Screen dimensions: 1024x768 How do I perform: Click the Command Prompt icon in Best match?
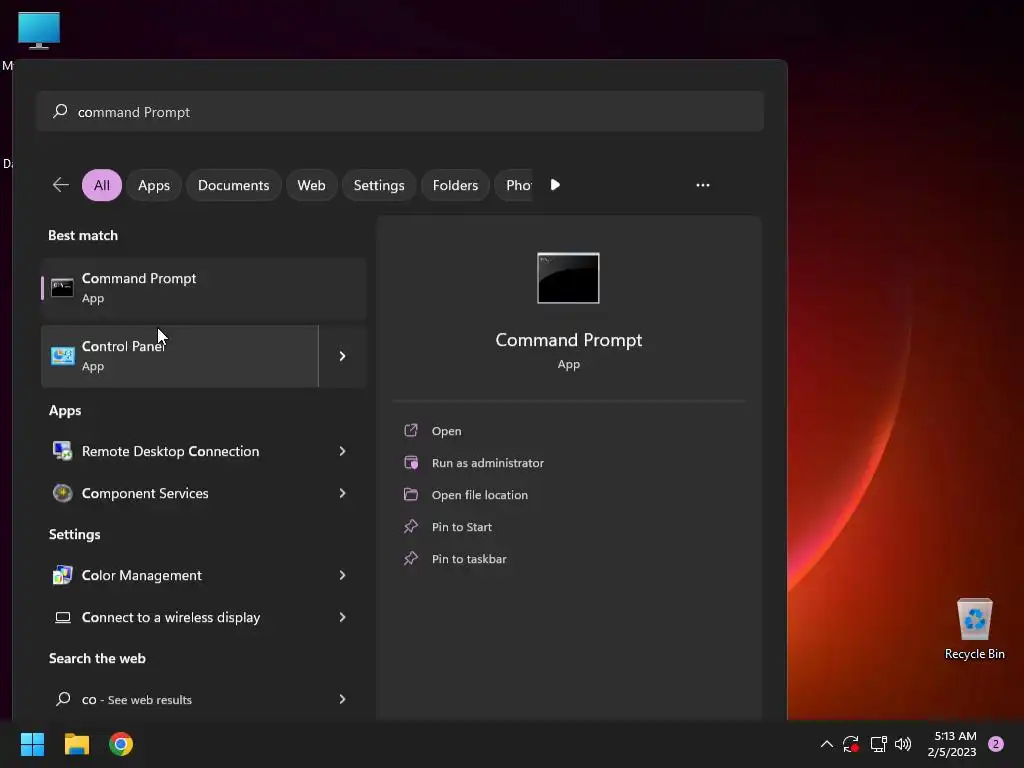pos(62,288)
